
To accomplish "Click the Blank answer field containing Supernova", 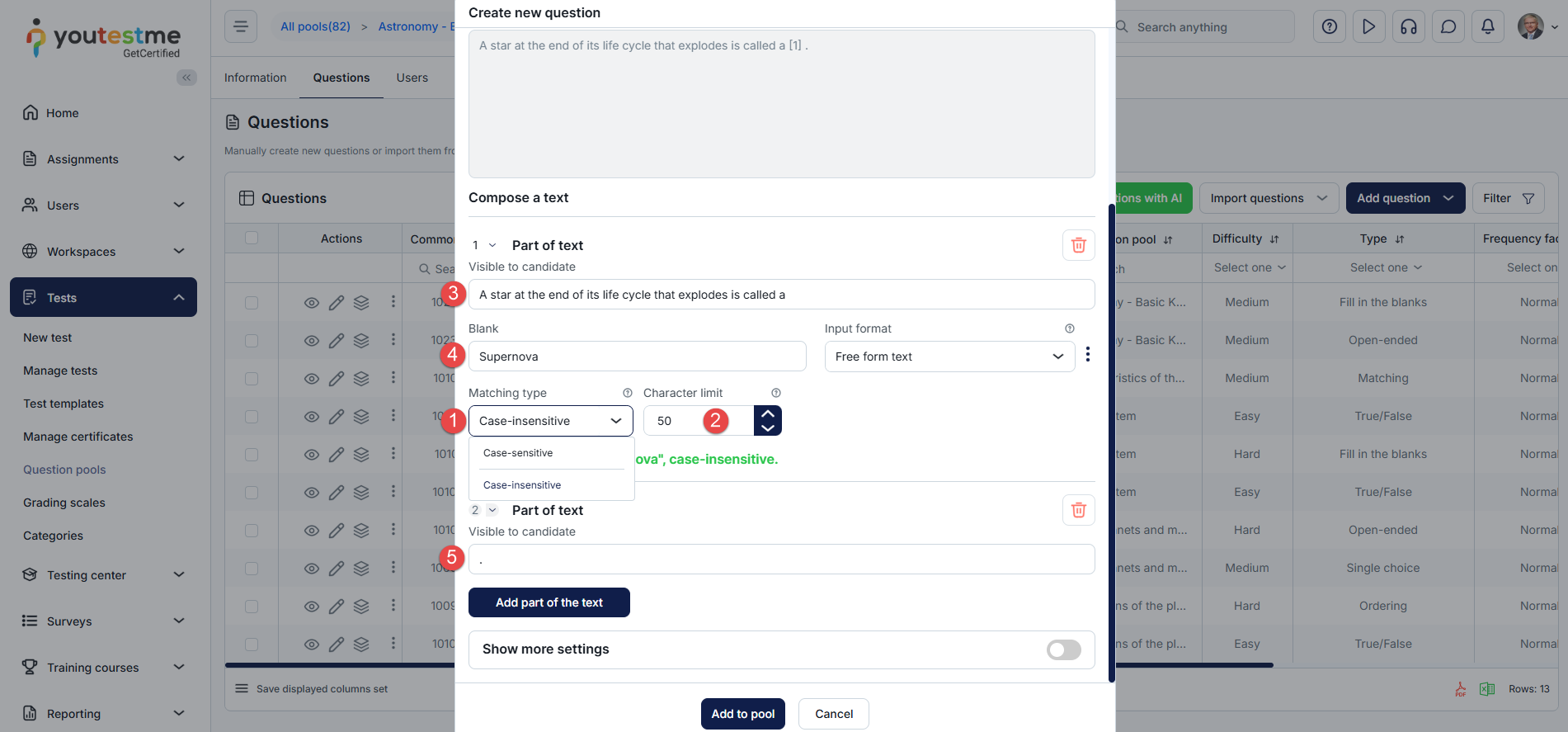I will pyautogui.click(x=636, y=357).
